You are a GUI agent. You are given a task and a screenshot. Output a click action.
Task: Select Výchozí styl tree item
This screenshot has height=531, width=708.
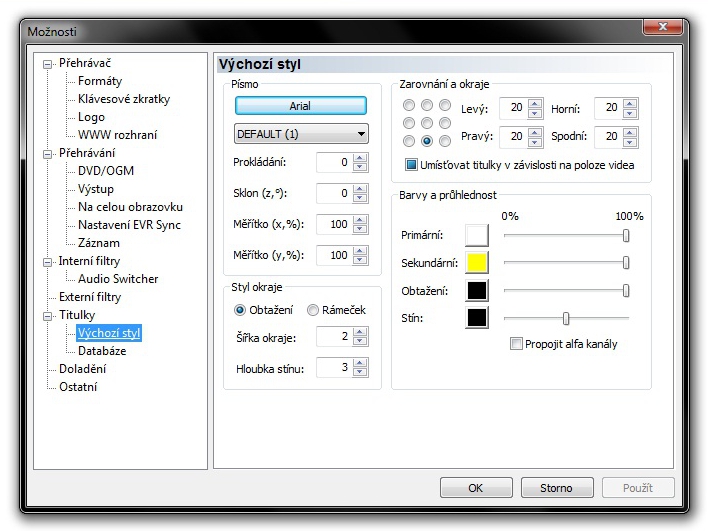tap(109, 333)
